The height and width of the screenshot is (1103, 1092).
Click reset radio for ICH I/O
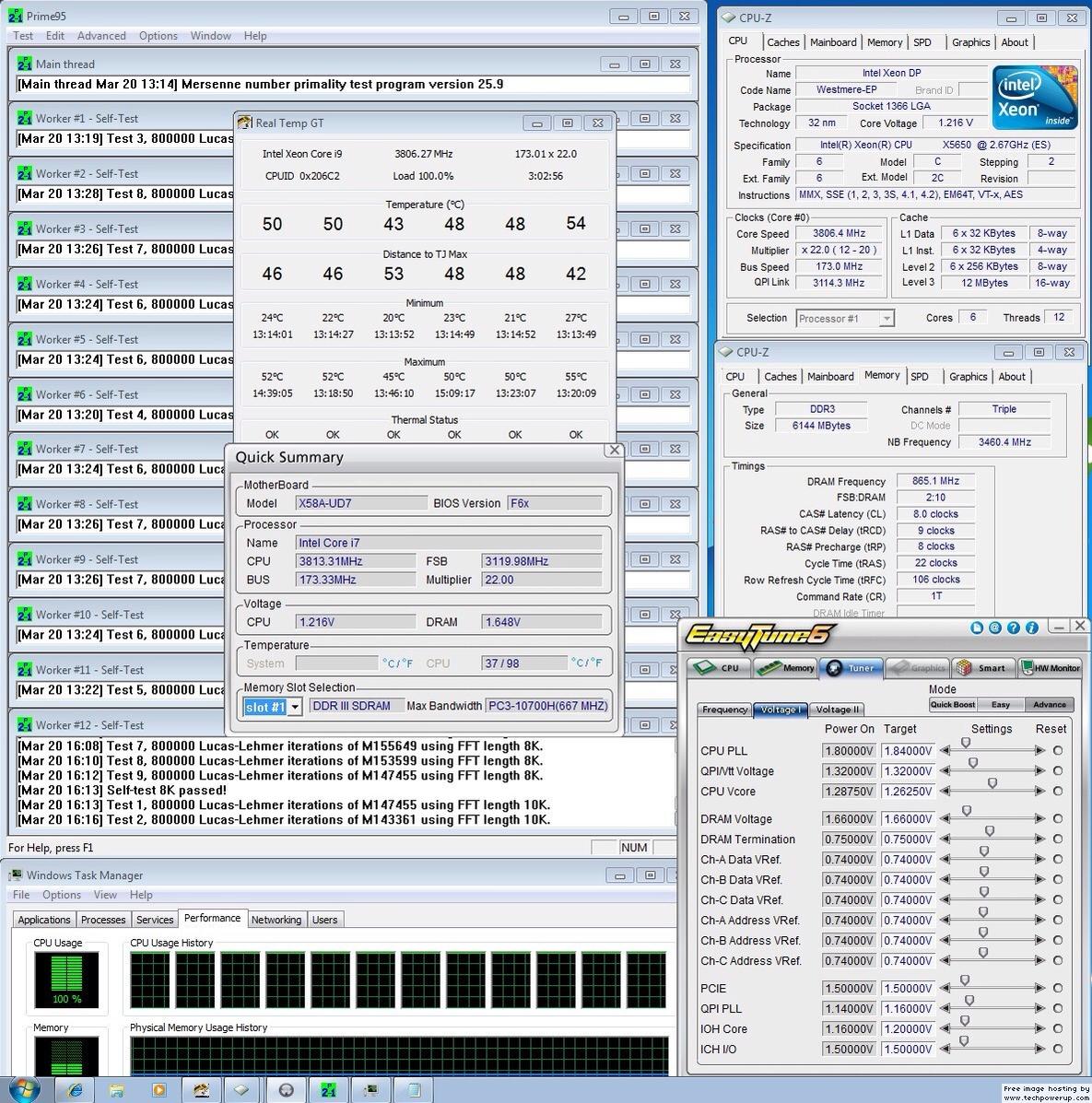(1058, 1049)
